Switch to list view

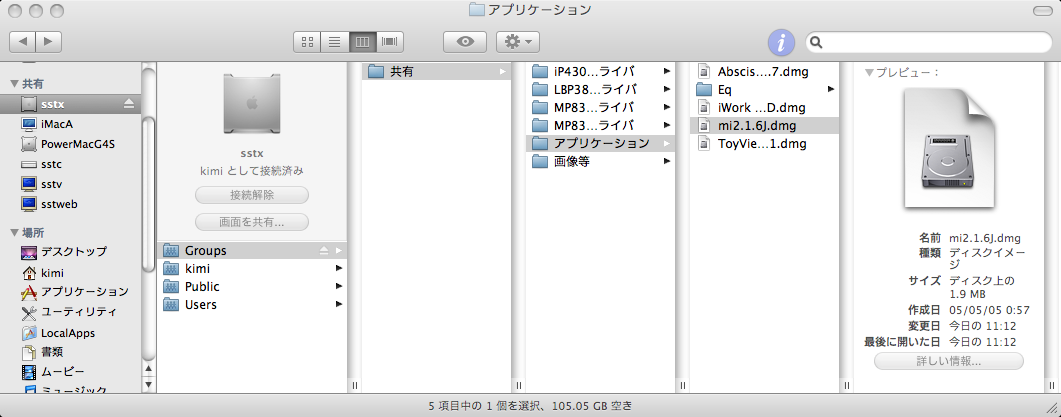334,42
